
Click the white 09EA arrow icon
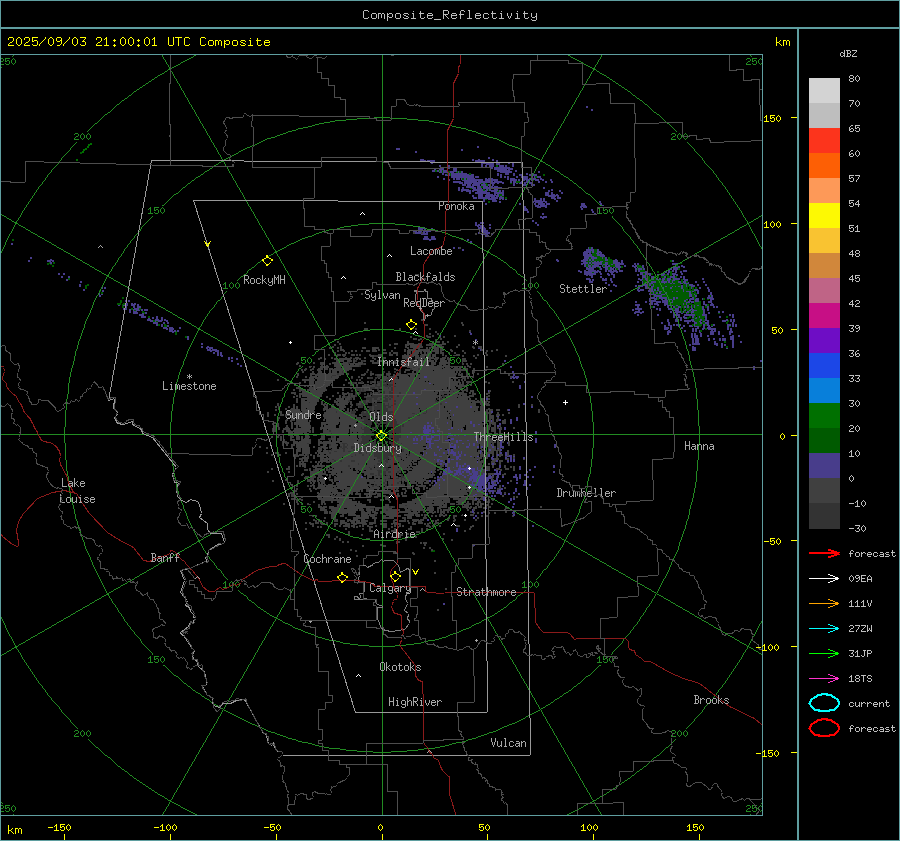[x=824, y=578]
